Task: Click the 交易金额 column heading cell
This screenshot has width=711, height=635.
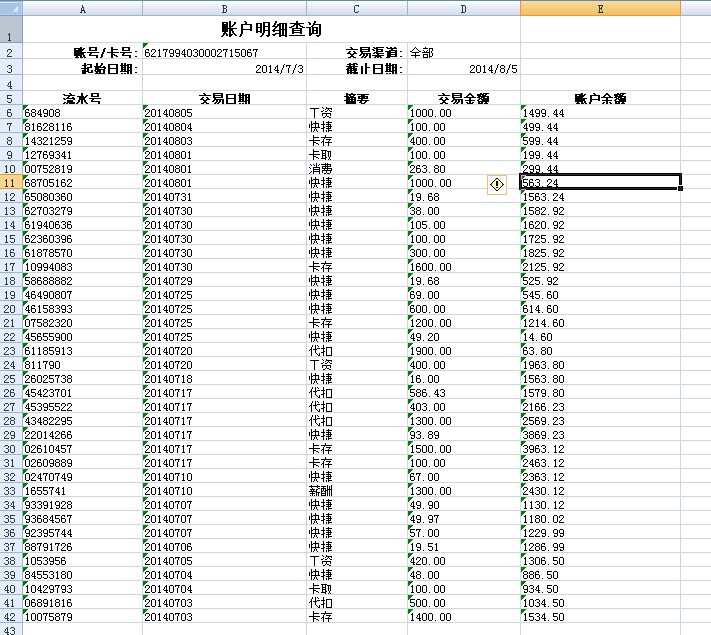Action: click(x=464, y=98)
